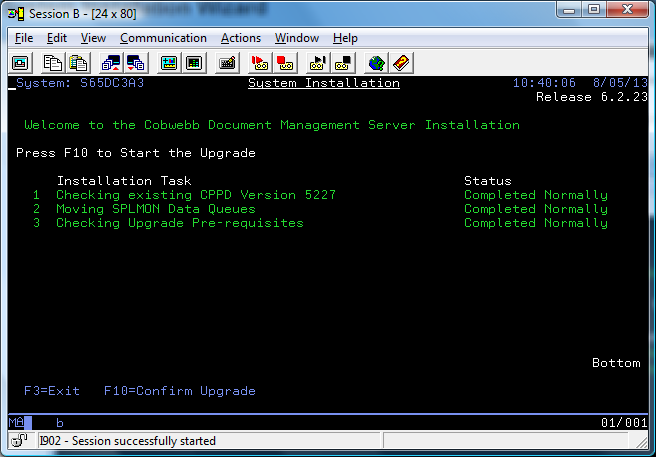Click the Paste clipboard toolbar icon
The image size is (656, 457).
click(x=78, y=63)
